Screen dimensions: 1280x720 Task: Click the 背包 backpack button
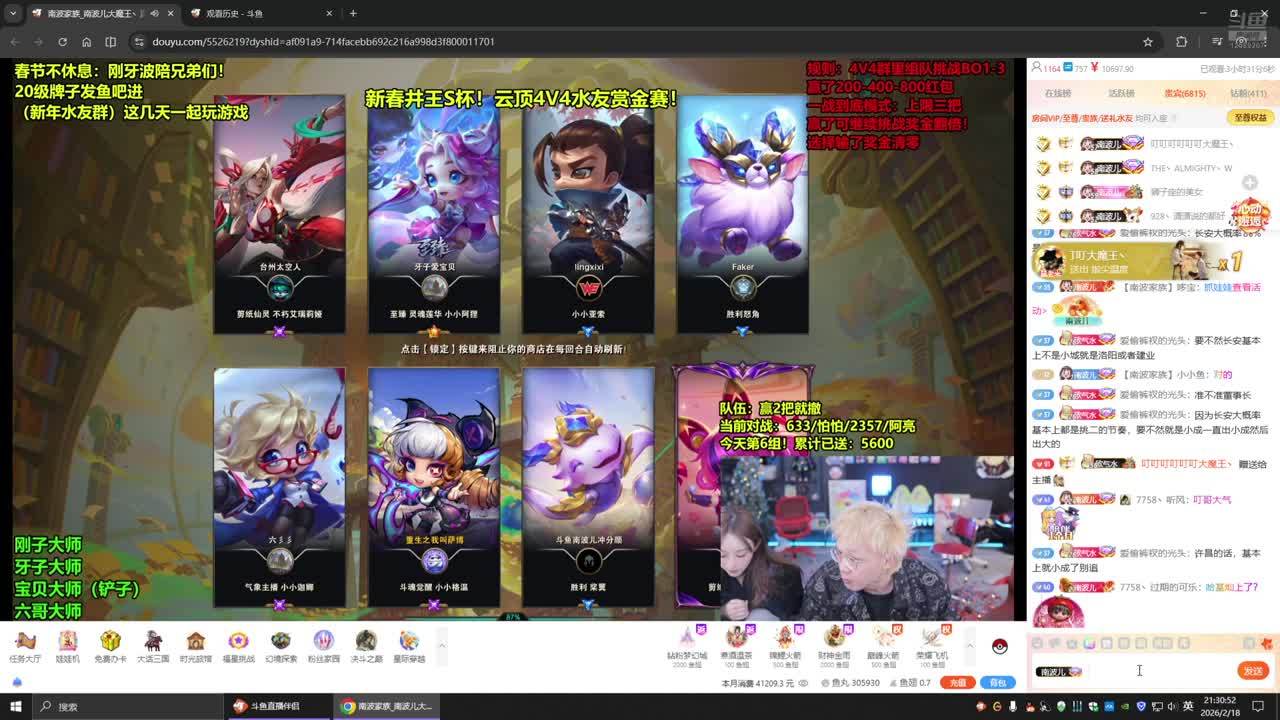(x=997, y=683)
